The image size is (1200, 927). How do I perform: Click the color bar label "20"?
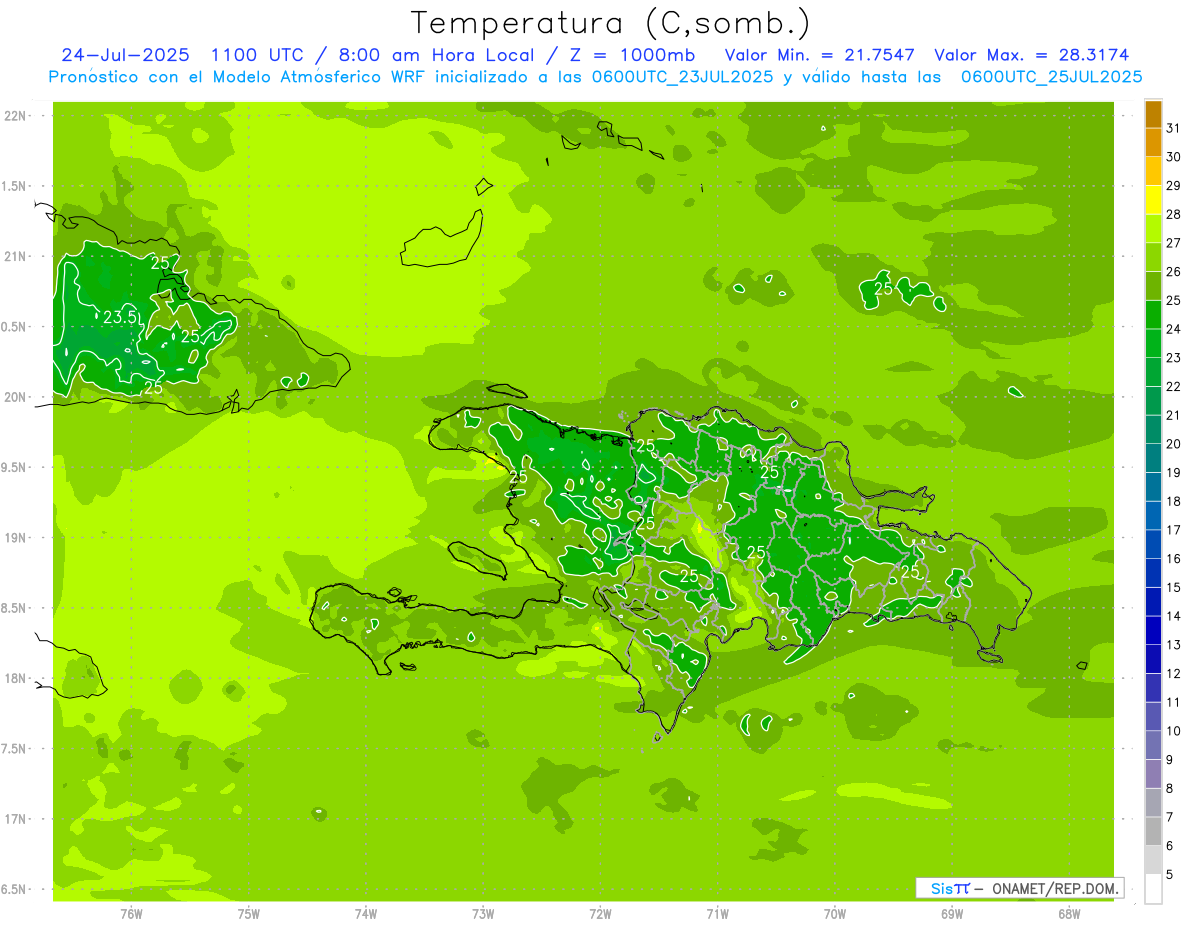[1174, 444]
